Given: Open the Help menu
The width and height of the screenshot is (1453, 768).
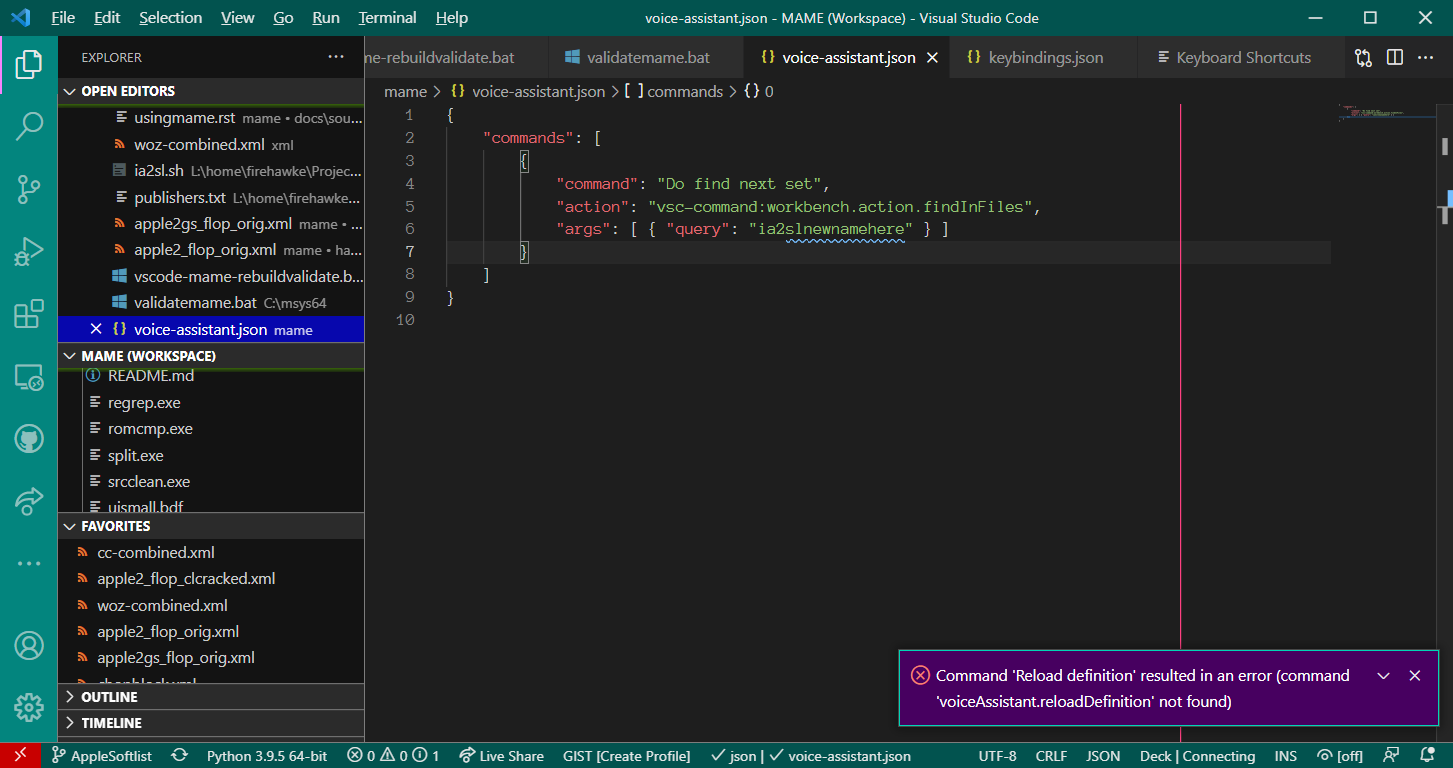Looking at the screenshot, I should click(x=452, y=18).
